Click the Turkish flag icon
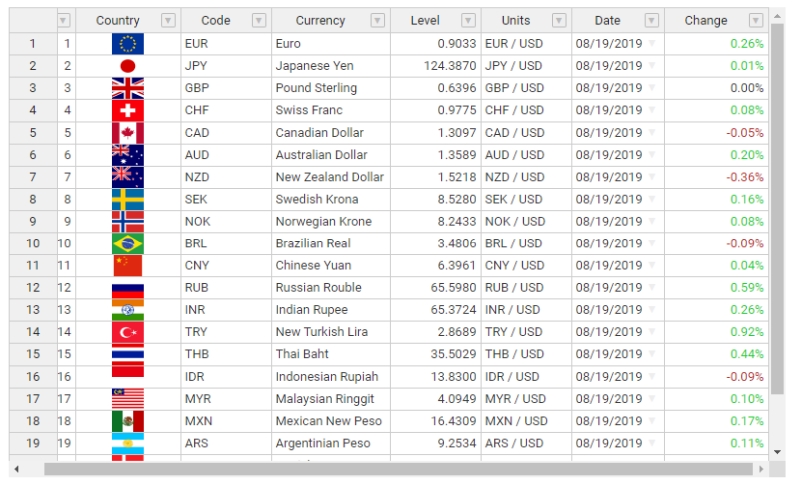800x484 pixels. [128, 332]
